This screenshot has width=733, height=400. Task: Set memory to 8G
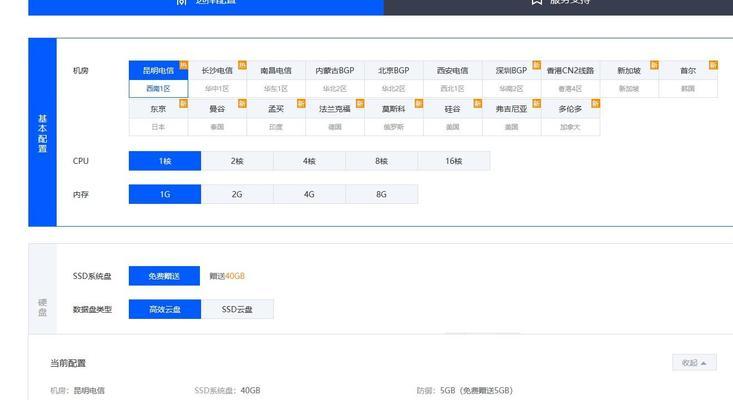coord(381,194)
